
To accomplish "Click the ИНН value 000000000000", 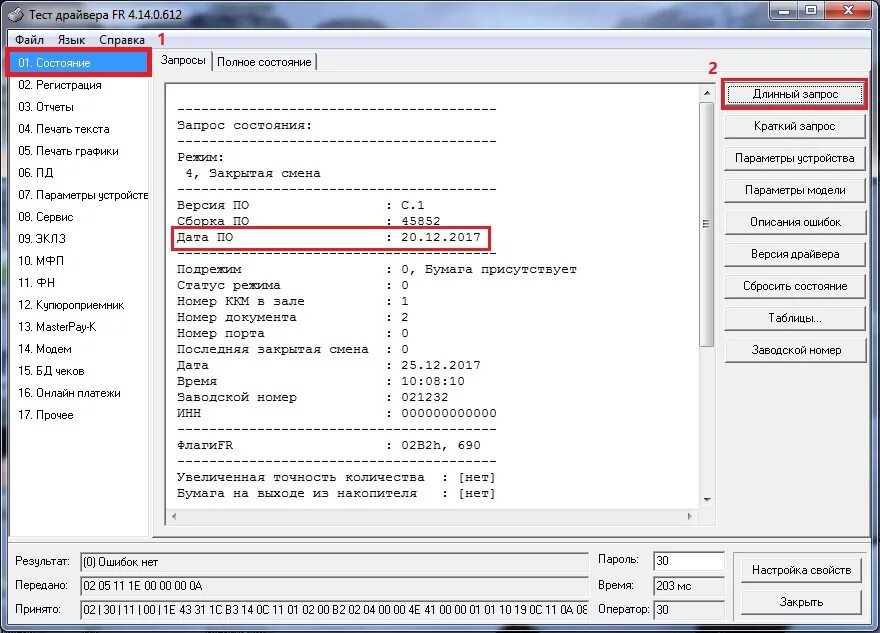I will pyautogui.click(x=448, y=414).
